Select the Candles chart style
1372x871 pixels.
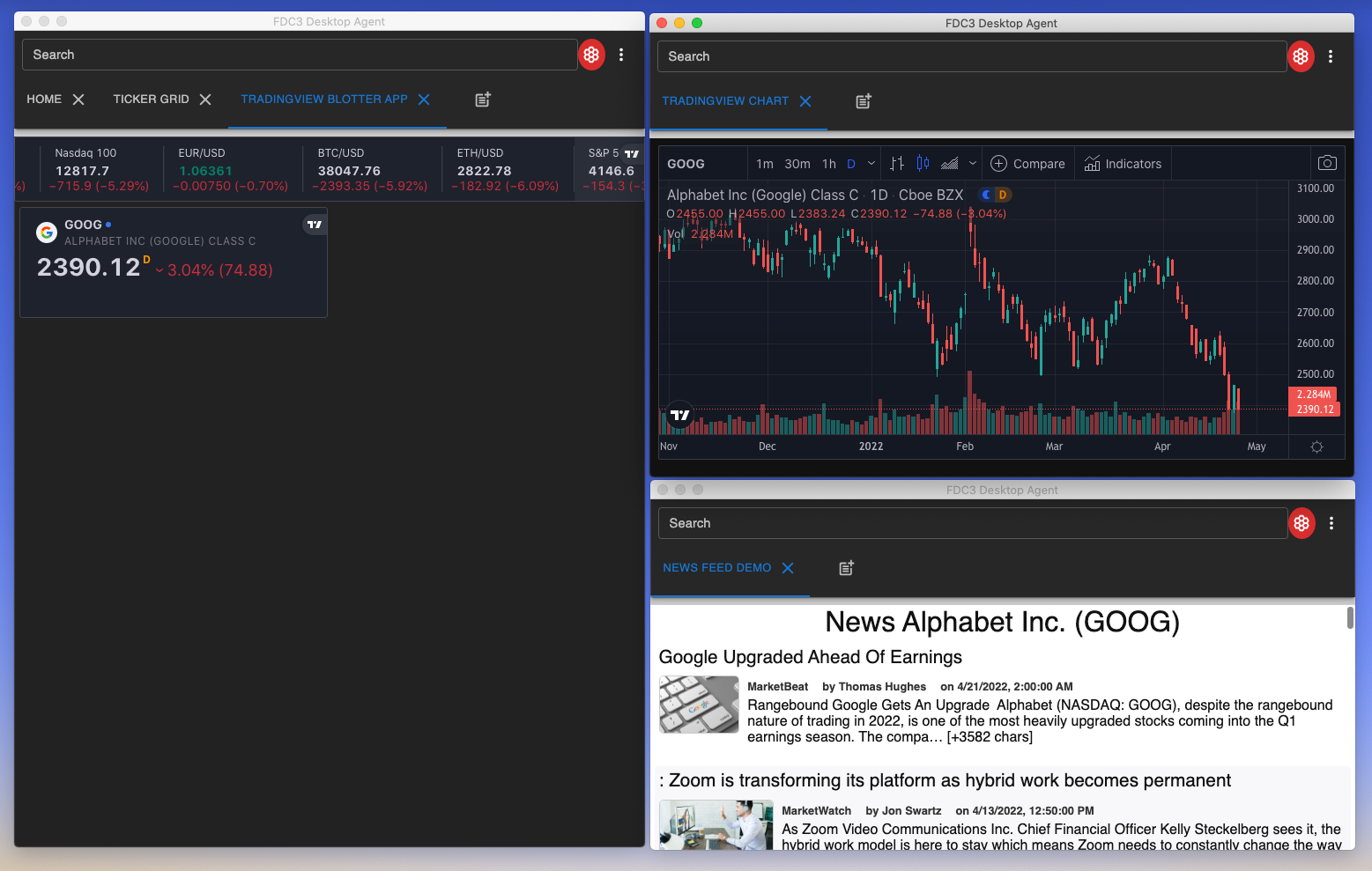pos(923,164)
